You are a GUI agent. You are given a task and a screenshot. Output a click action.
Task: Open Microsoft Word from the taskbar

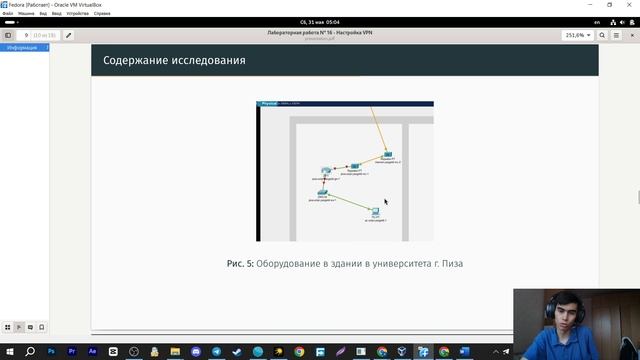[464, 351]
